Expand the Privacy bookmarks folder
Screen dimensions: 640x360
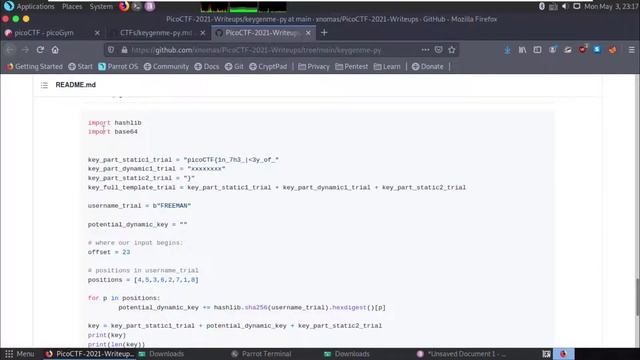coord(313,67)
